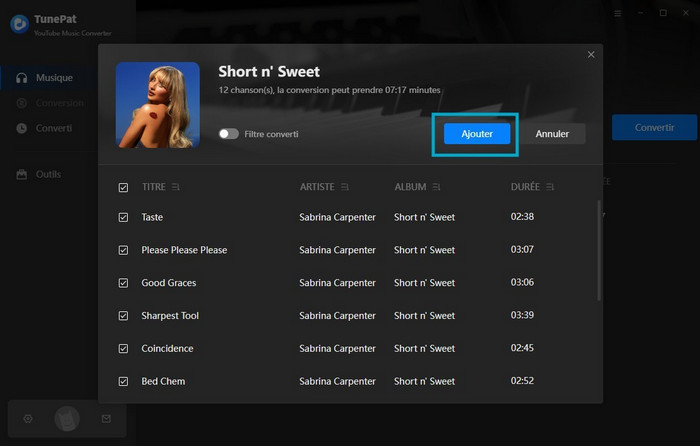The width and height of the screenshot is (700, 446).
Task: Open the mail feedback icon in sidebar
Action: tap(106, 418)
